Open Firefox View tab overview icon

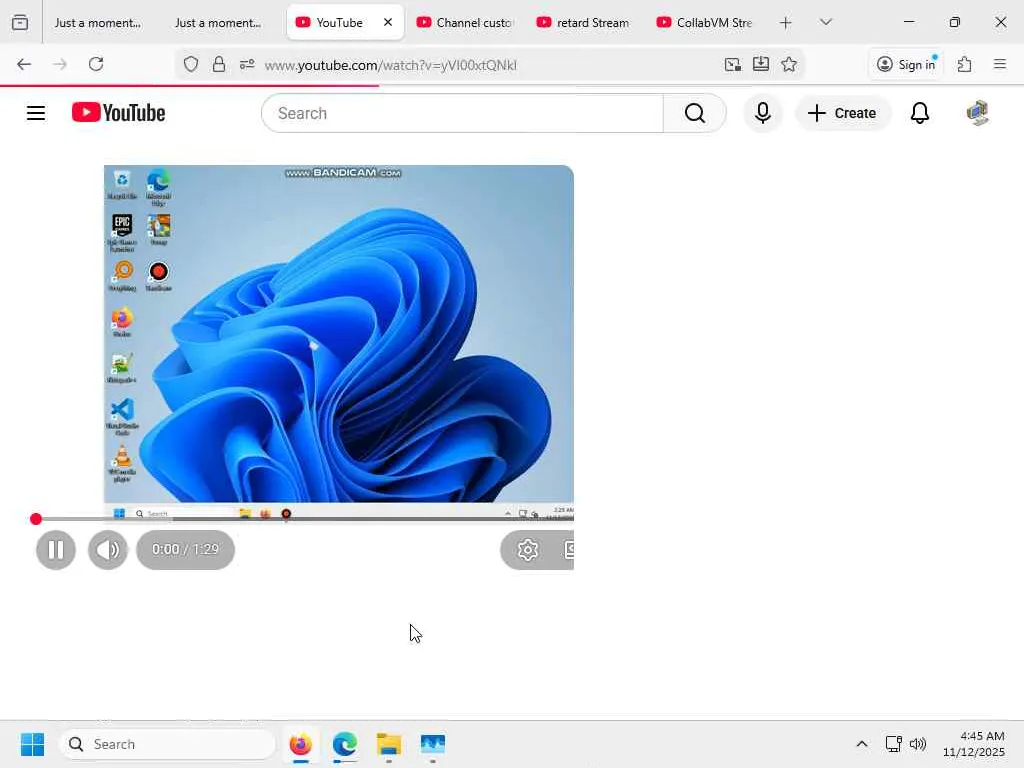pos(20,22)
